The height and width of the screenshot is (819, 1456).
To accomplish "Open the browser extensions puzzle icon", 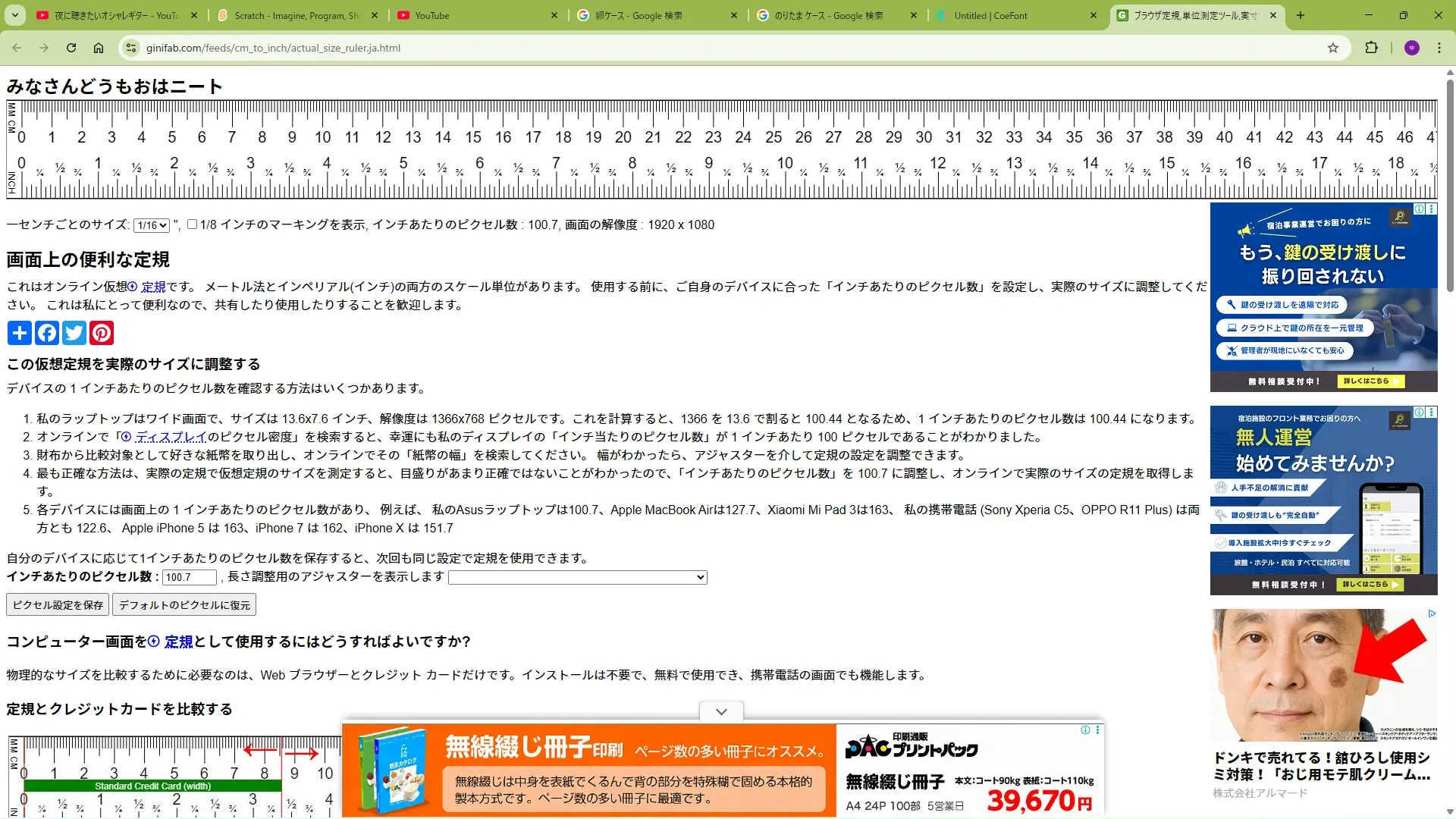I will pyautogui.click(x=1371, y=48).
